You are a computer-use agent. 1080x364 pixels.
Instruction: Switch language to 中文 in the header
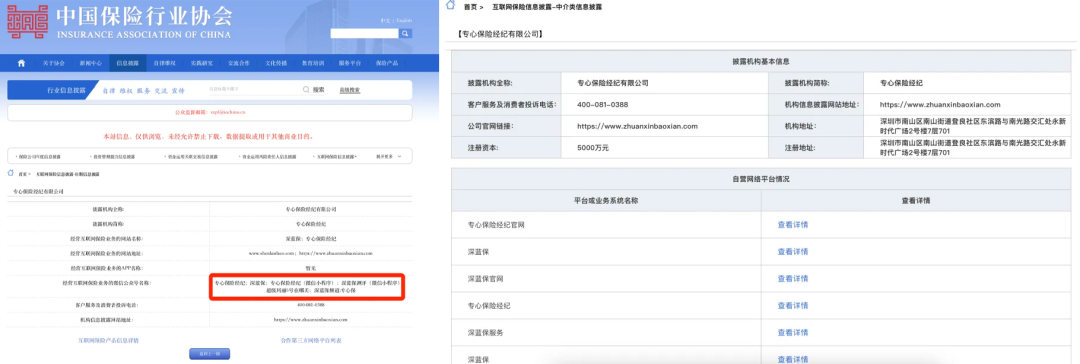(385, 21)
